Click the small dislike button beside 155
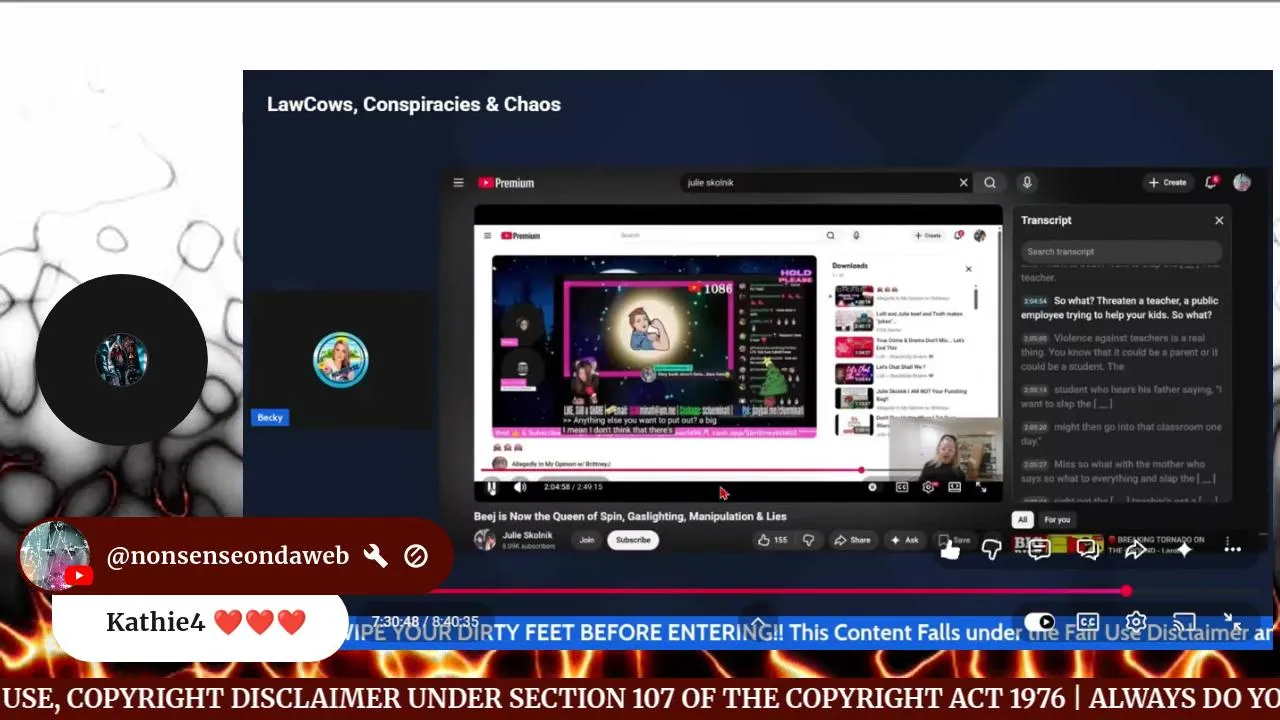The width and height of the screenshot is (1280, 720). tap(808, 540)
